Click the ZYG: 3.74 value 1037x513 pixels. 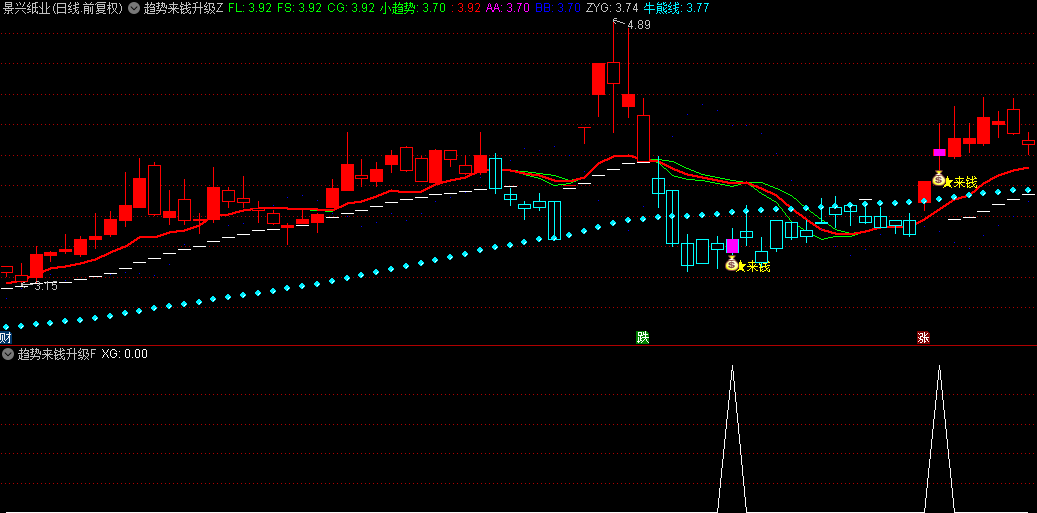click(x=612, y=9)
